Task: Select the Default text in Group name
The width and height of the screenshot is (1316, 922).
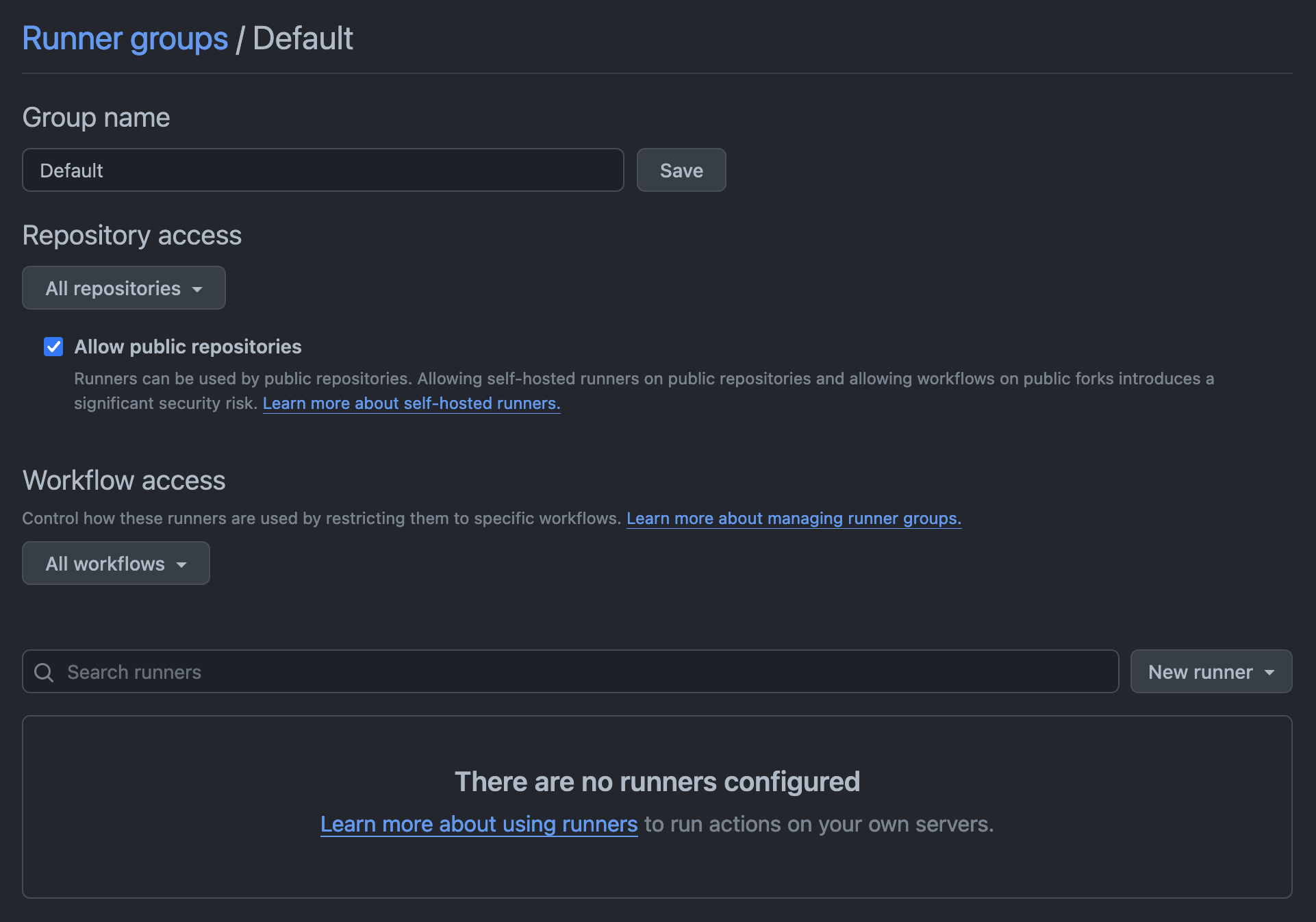Action: click(x=71, y=170)
